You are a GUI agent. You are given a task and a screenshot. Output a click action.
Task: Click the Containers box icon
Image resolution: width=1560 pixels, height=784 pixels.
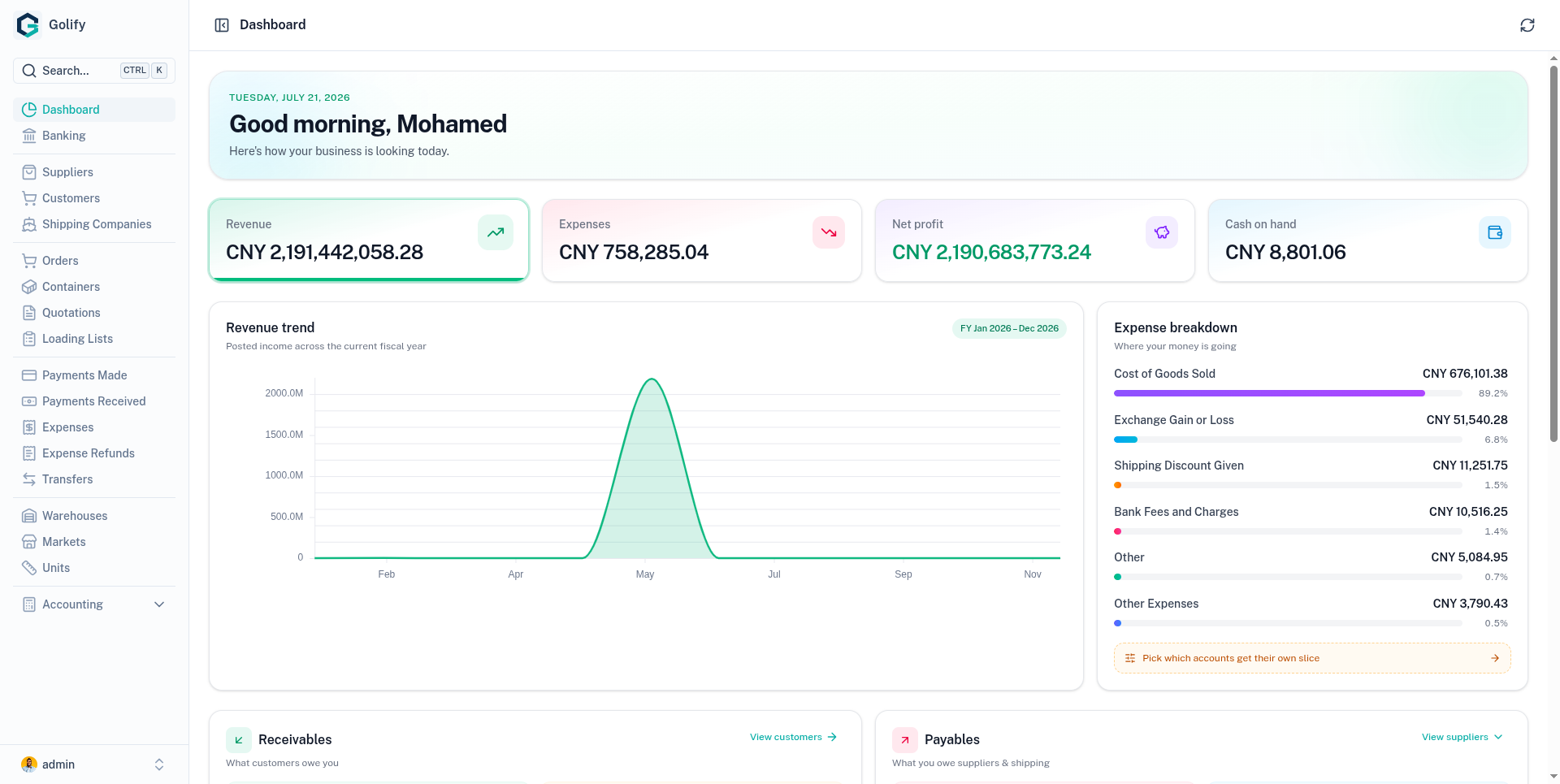pyautogui.click(x=29, y=287)
